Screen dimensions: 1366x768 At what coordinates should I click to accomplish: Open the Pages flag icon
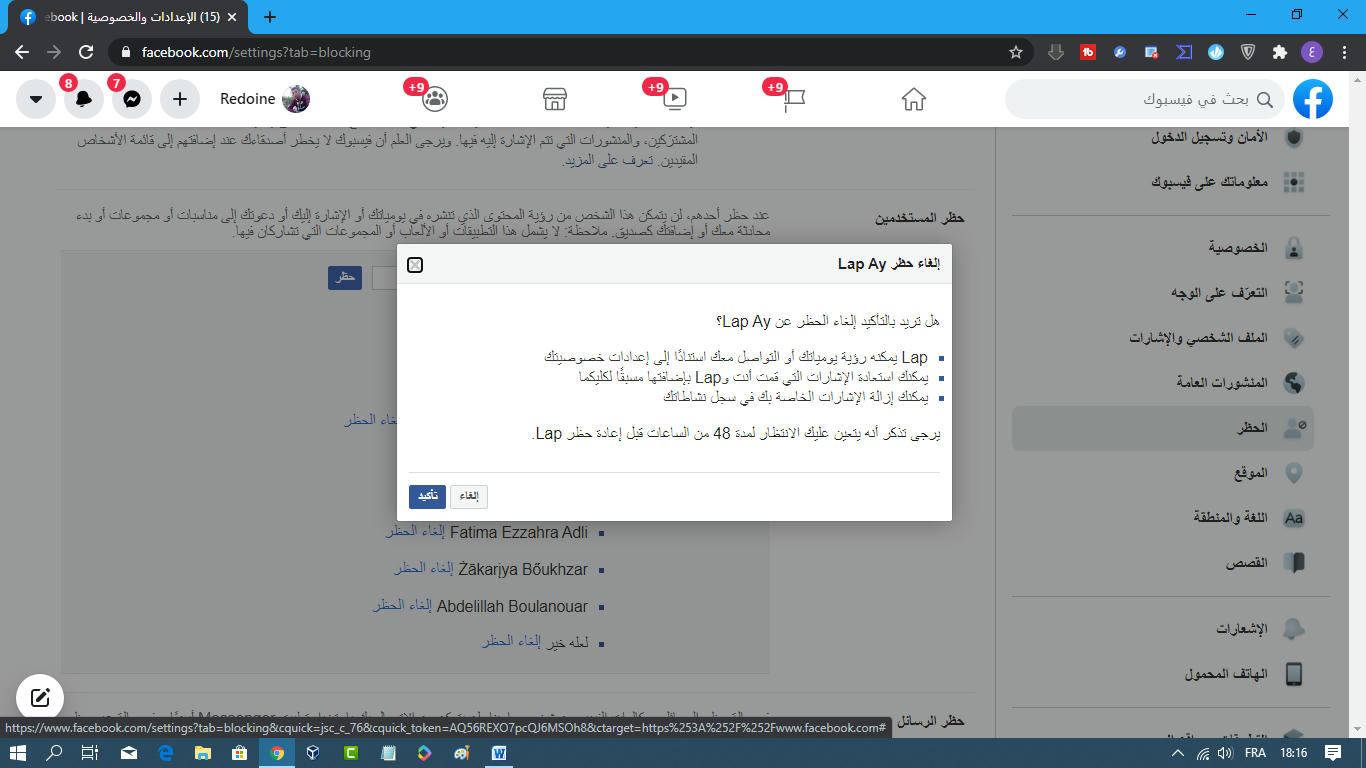pyautogui.click(x=794, y=99)
